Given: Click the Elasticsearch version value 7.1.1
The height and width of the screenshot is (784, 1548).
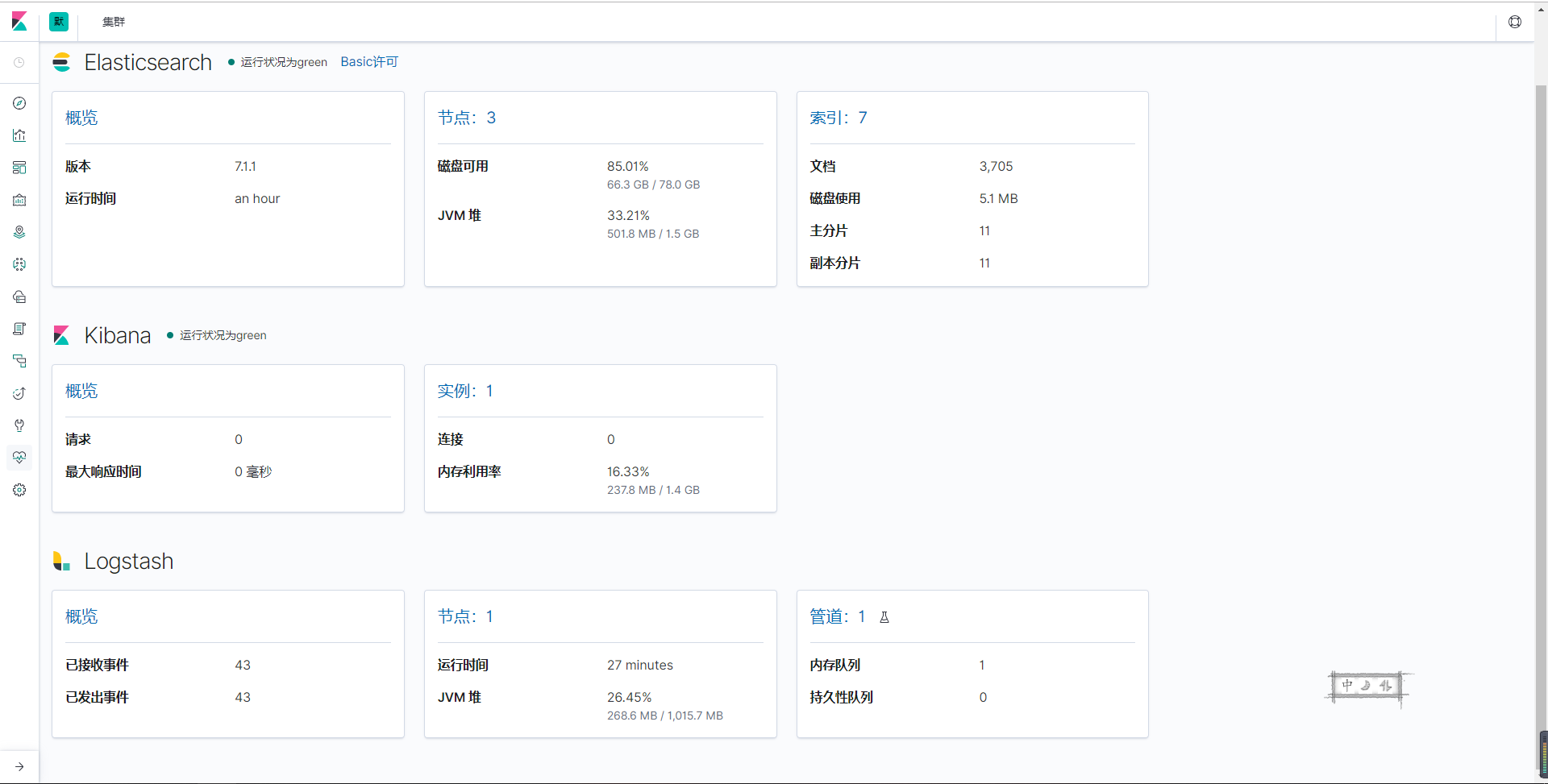Looking at the screenshot, I should (245, 167).
